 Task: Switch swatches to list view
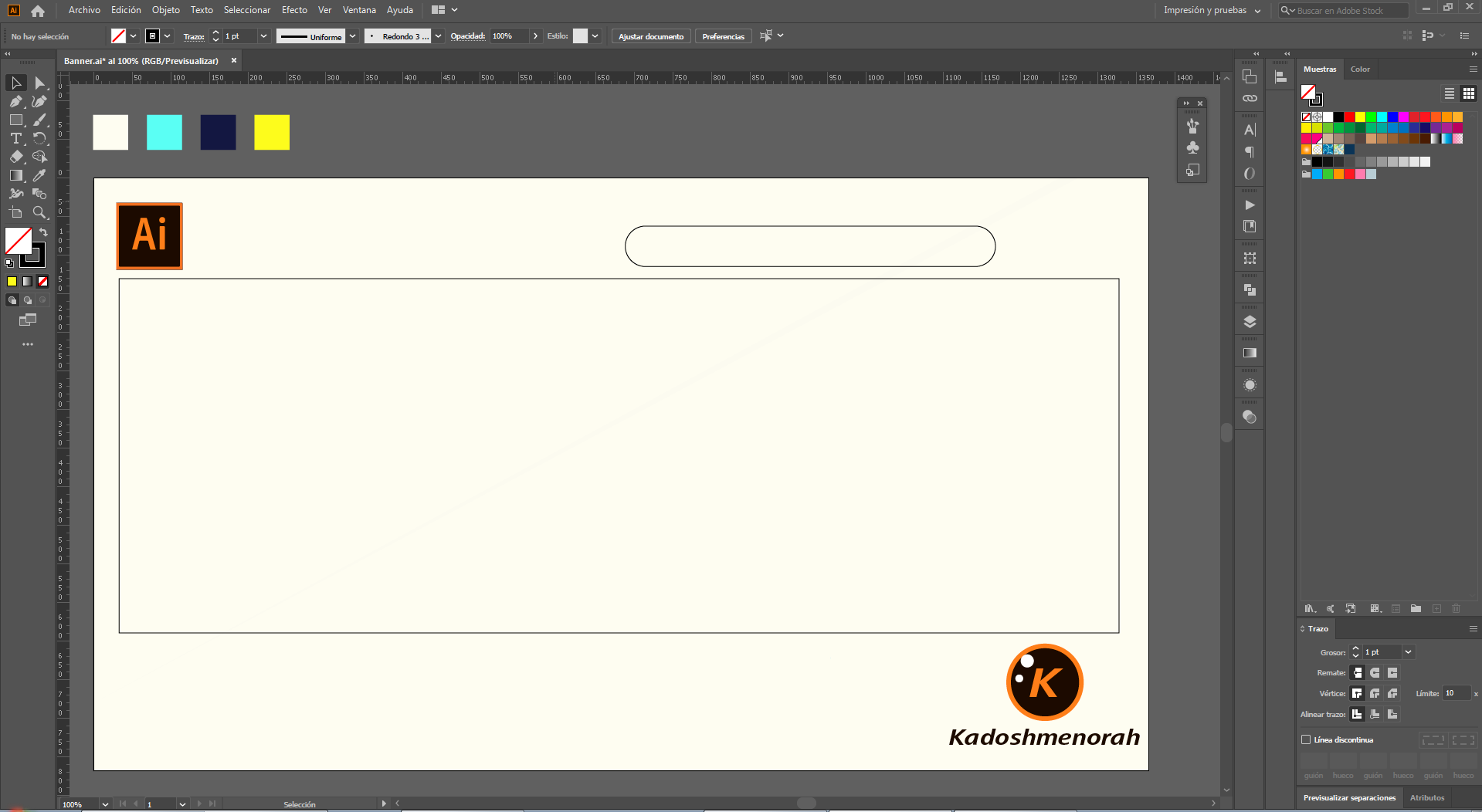coord(1450,93)
